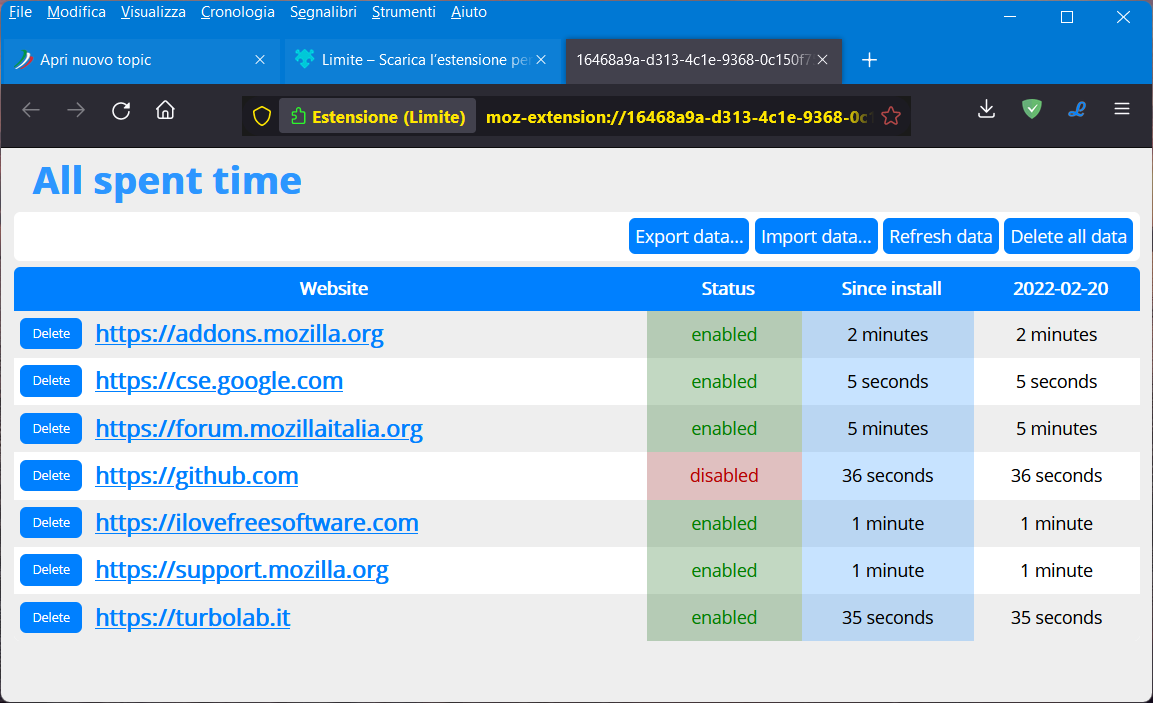
Task: Open the Strumenti menu
Action: (x=404, y=13)
